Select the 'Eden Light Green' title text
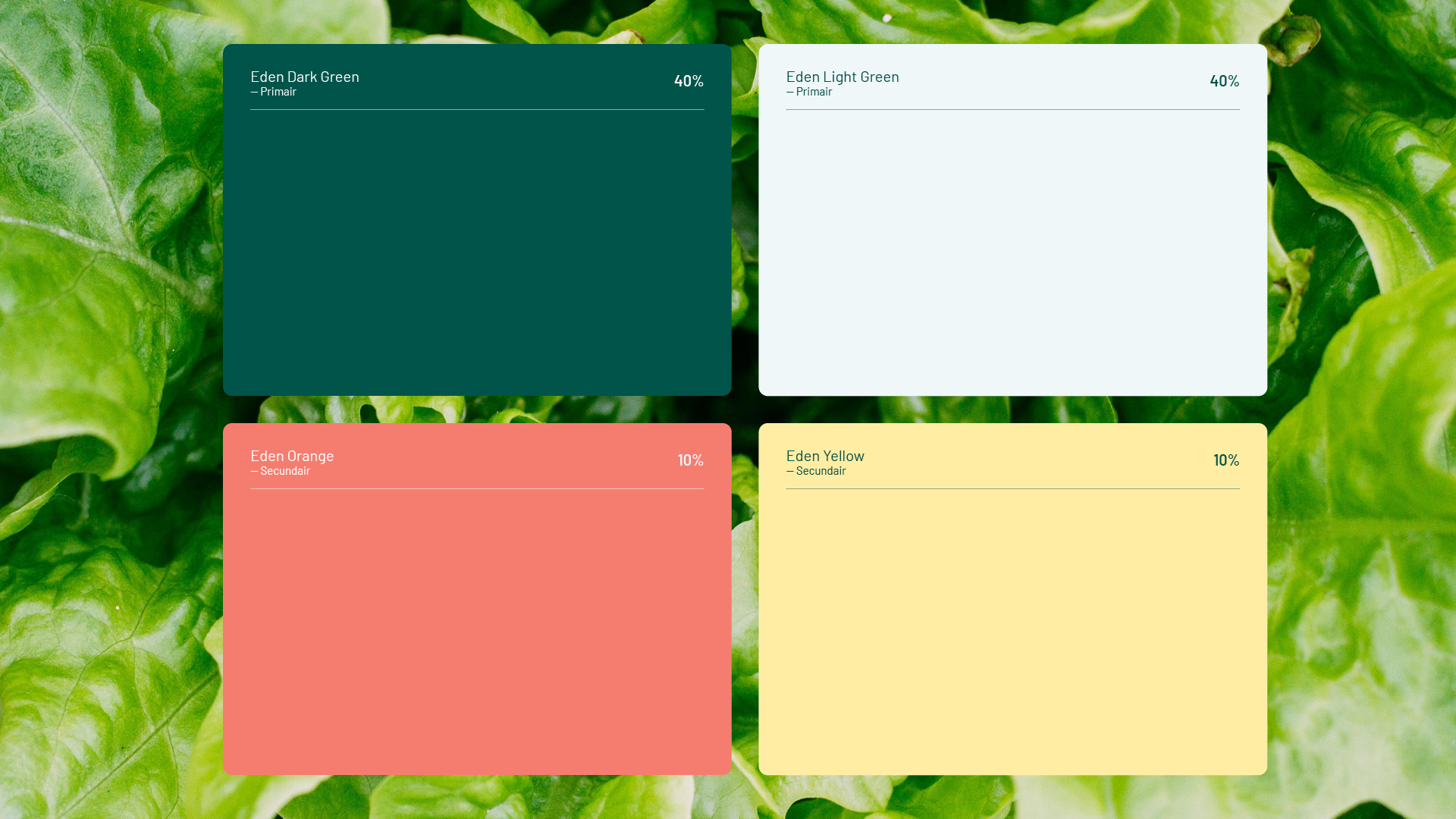This screenshot has height=819, width=1456. 842,77
